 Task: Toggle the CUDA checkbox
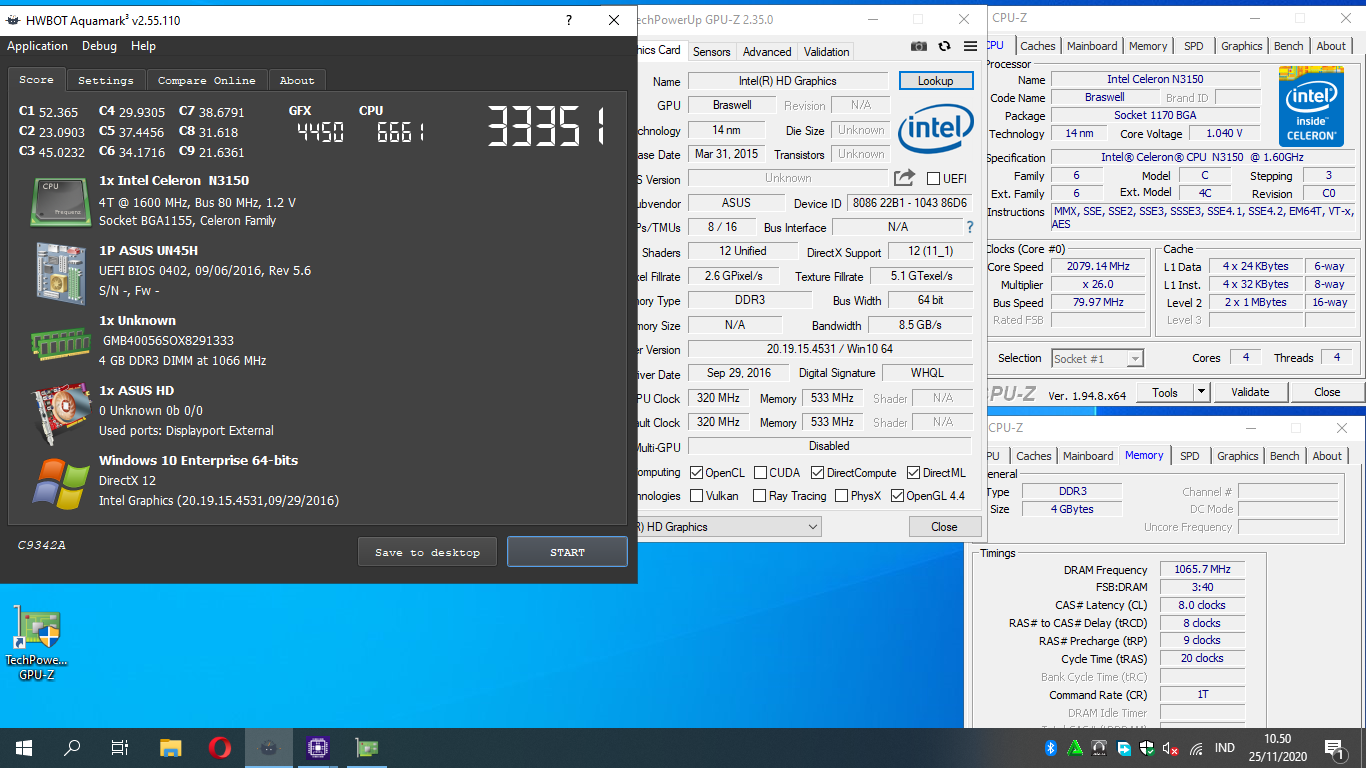761,473
